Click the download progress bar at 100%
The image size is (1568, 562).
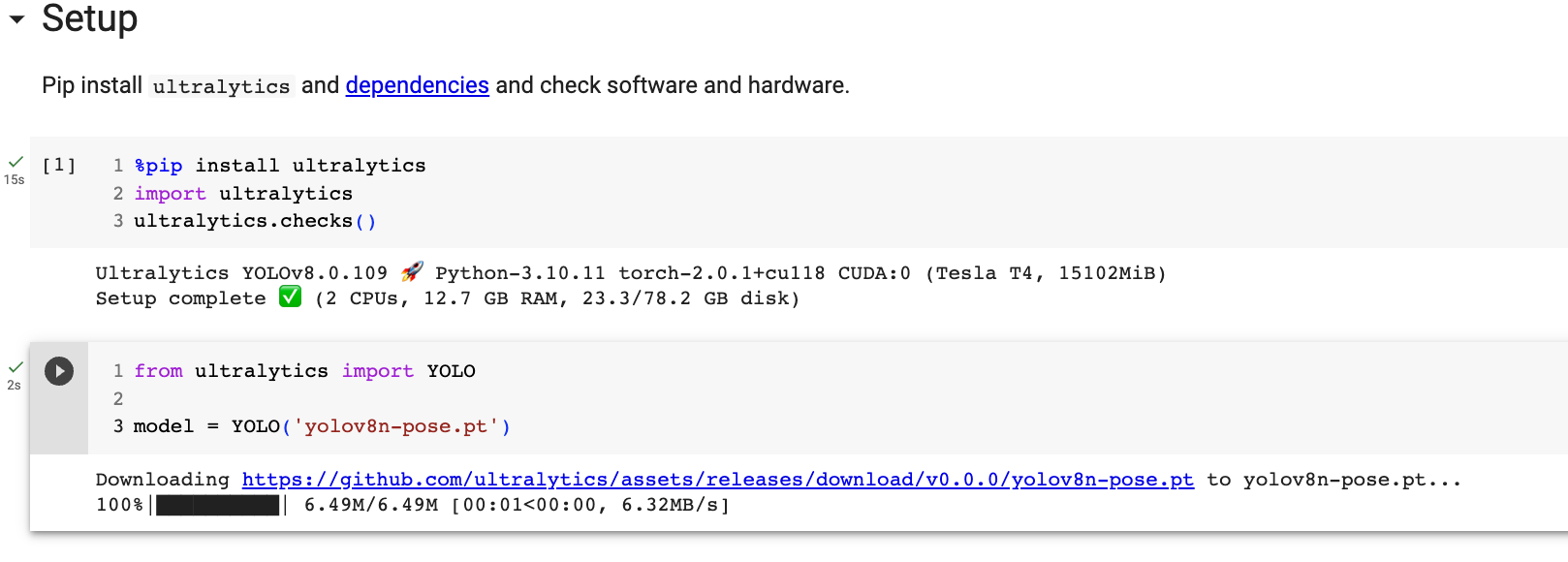pyautogui.click(x=217, y=504)
